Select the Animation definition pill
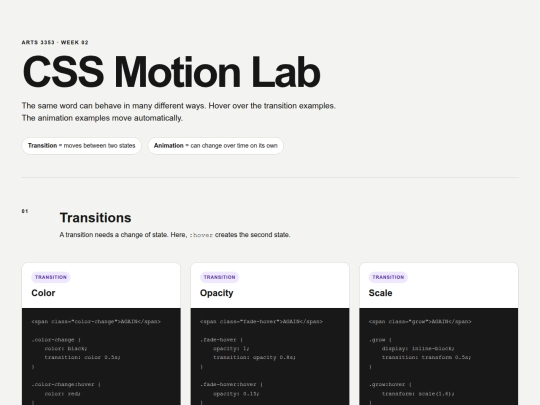Screen dimensions: 540x405 (x=216, y=146)
